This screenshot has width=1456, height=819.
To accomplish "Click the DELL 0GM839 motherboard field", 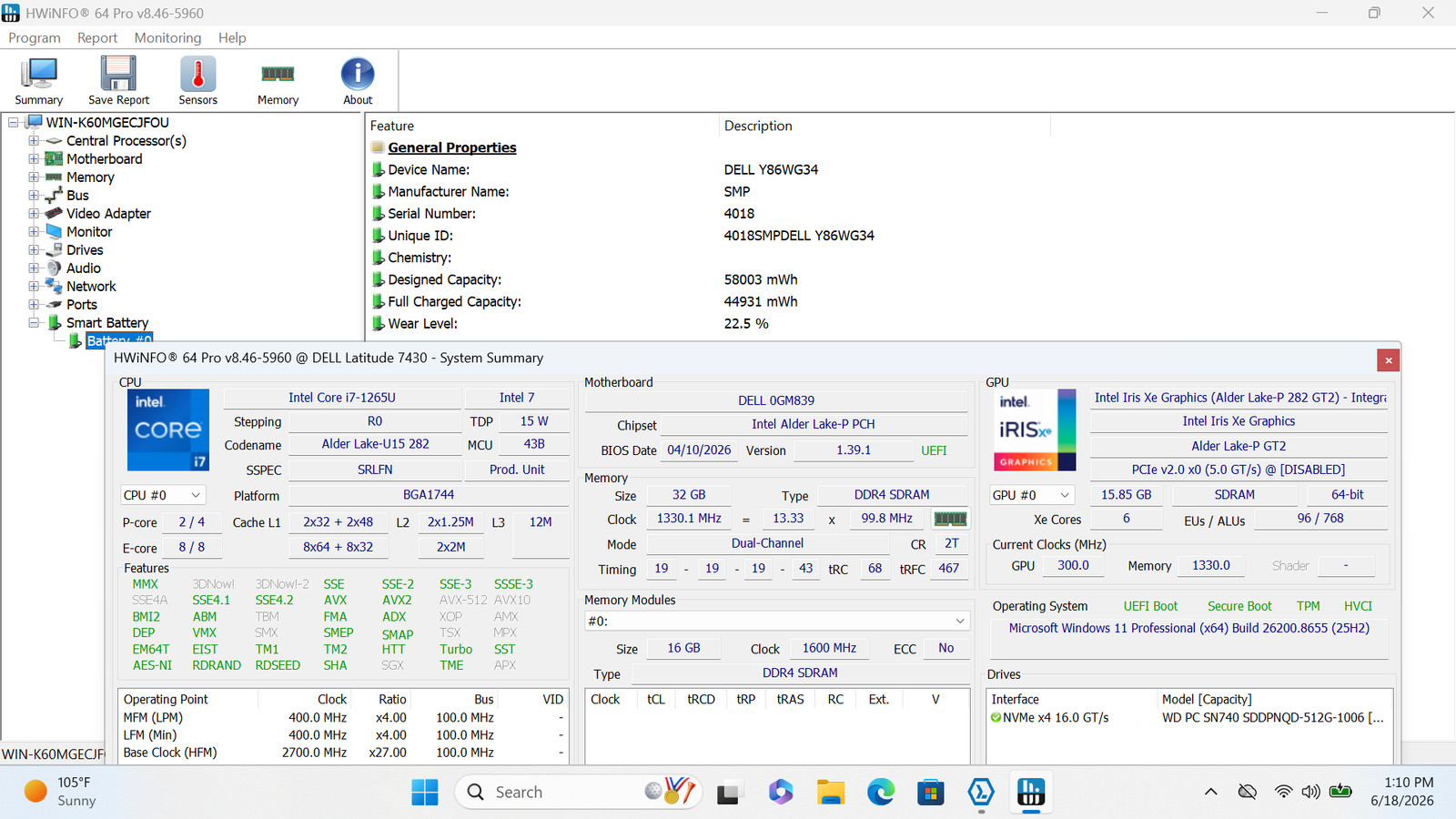I will click(776, 400).
